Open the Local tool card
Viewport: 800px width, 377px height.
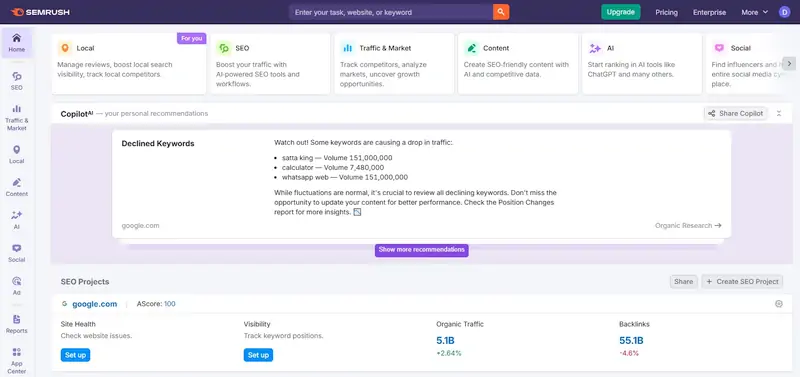point(129,64)
